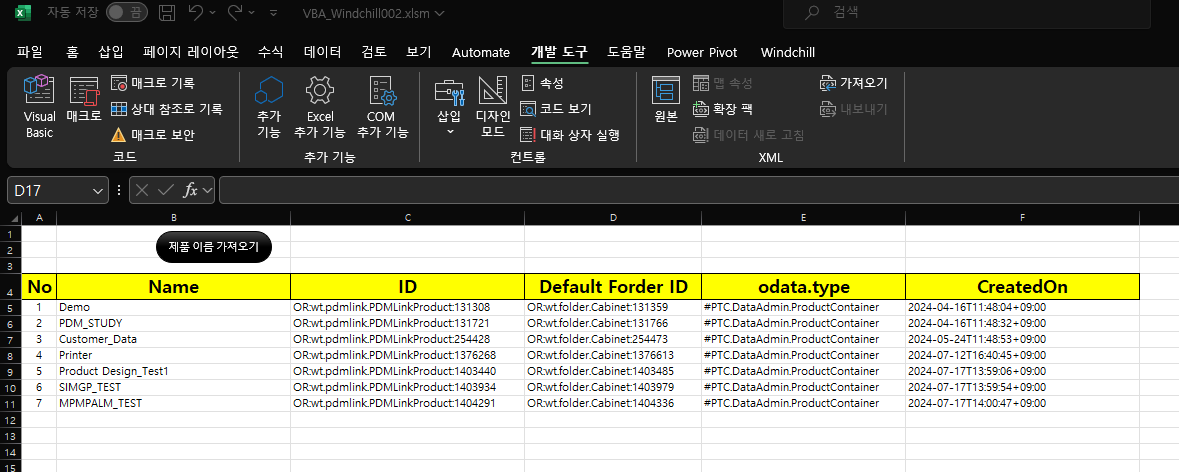The width and height of the screenshot is (1179, 472).
Task: Open the Undo history dropdown
Action: (x=213, y=13)
